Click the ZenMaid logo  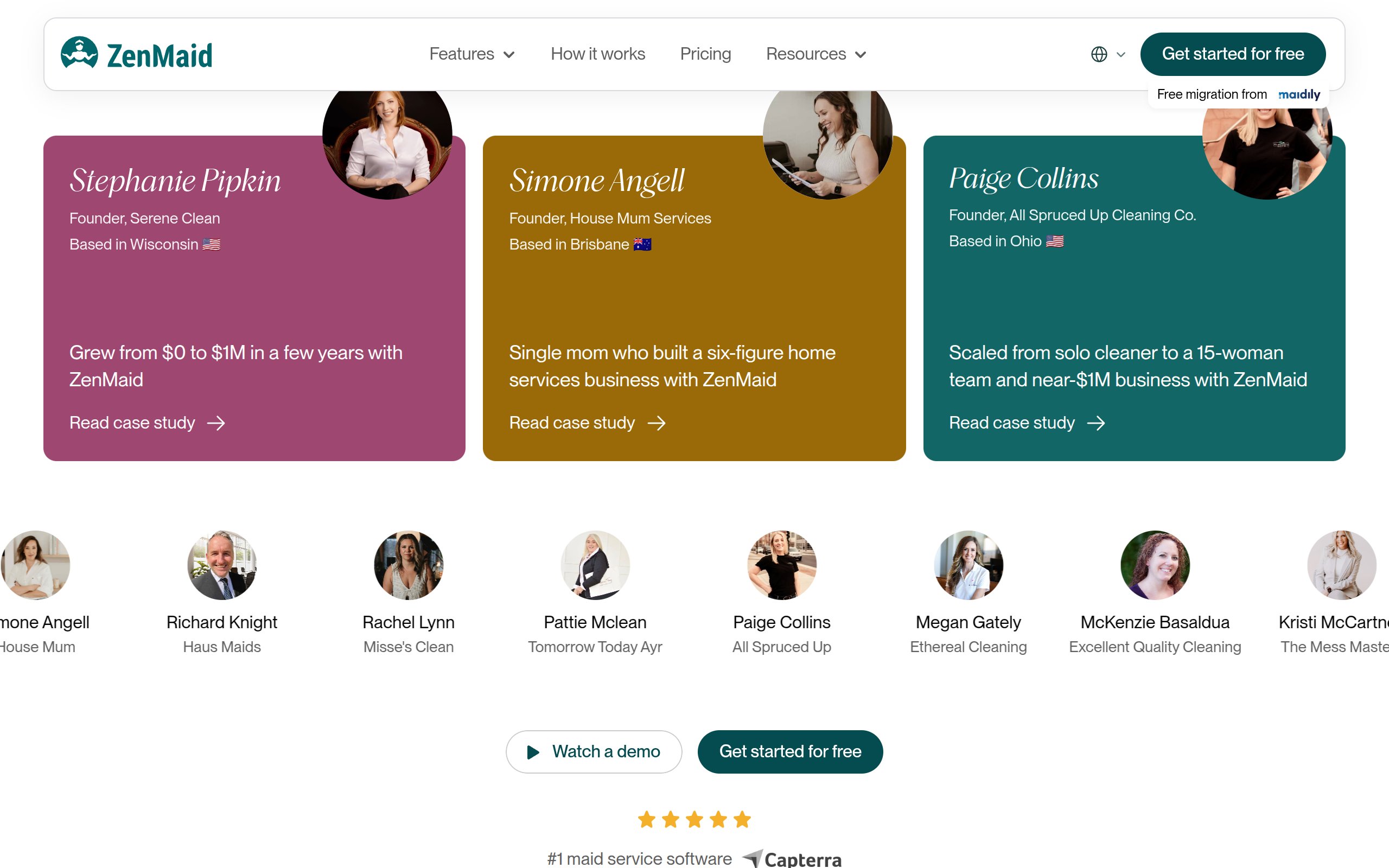coord(137,54)
